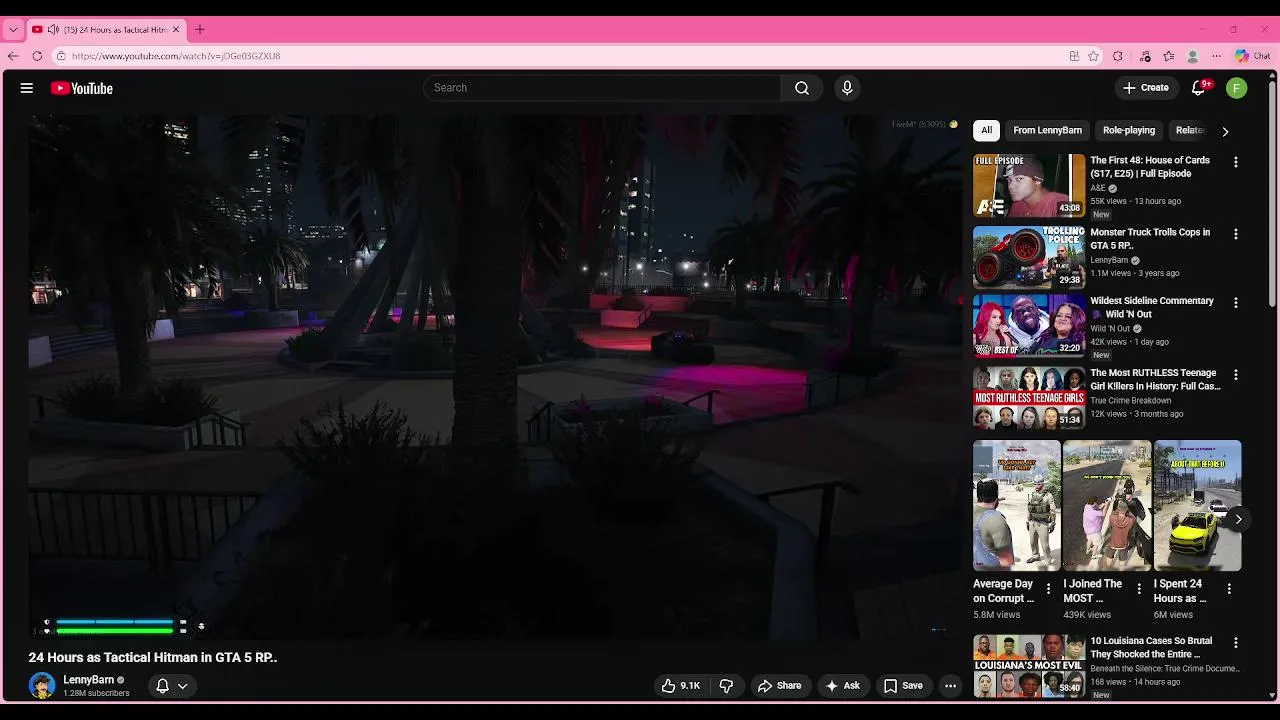
Task: View site information lock icon
Action: click(x=61, y=56)
